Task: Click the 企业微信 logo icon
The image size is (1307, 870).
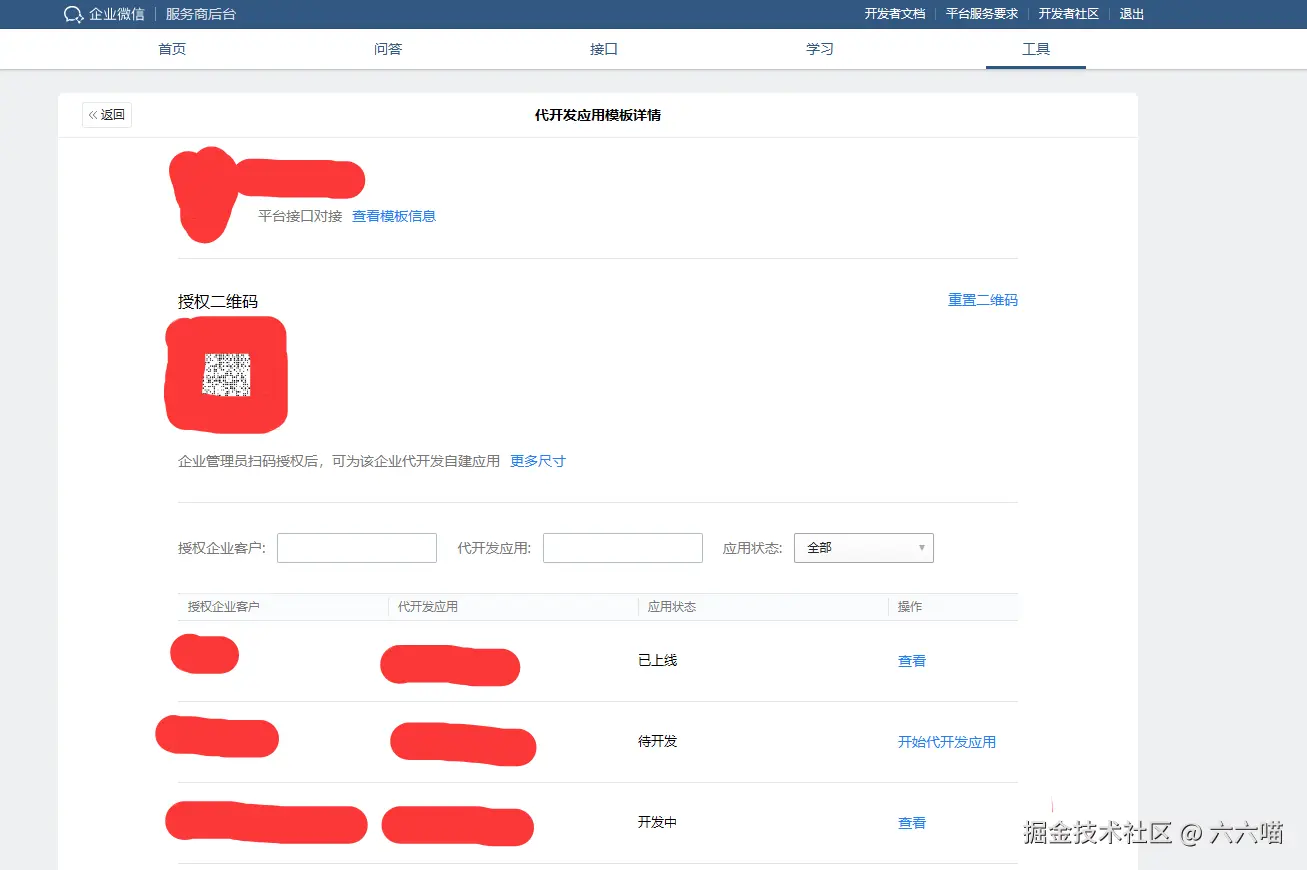Action: coord(73,14)
